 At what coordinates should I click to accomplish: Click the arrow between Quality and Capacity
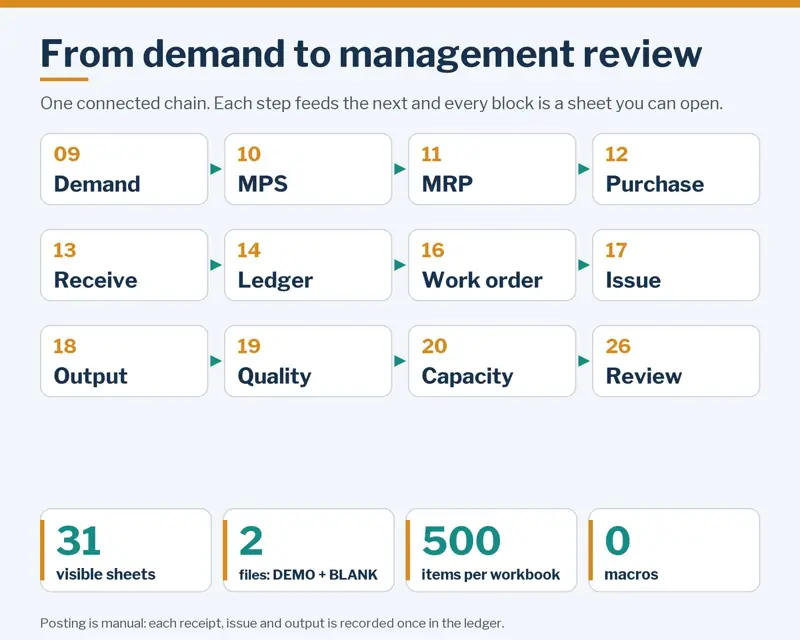click(400, 361)
